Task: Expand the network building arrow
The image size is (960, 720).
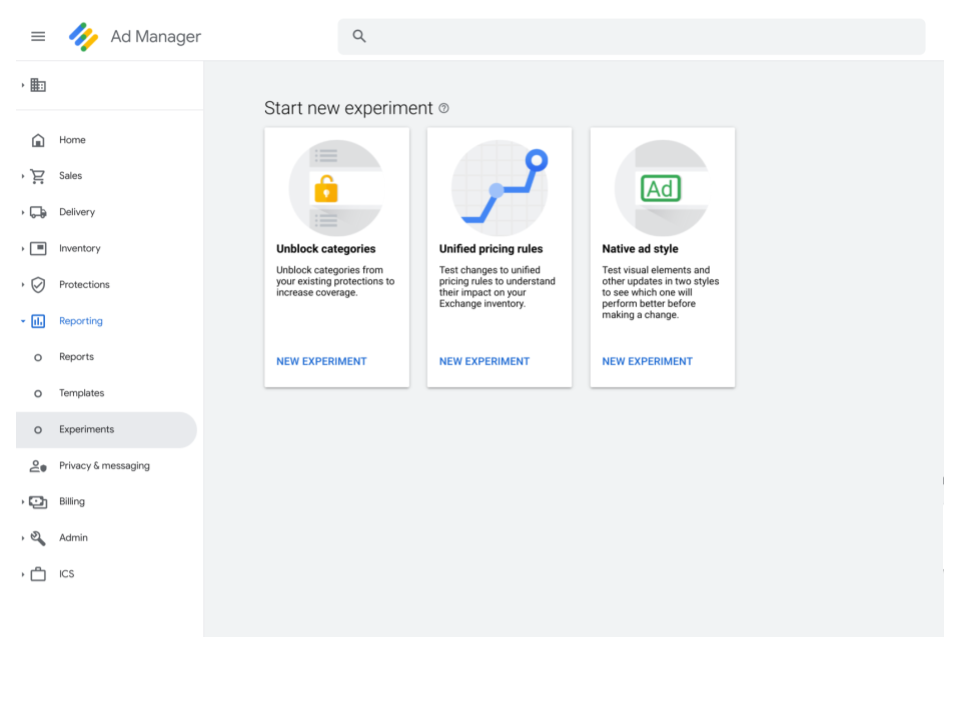Action: 23,85
